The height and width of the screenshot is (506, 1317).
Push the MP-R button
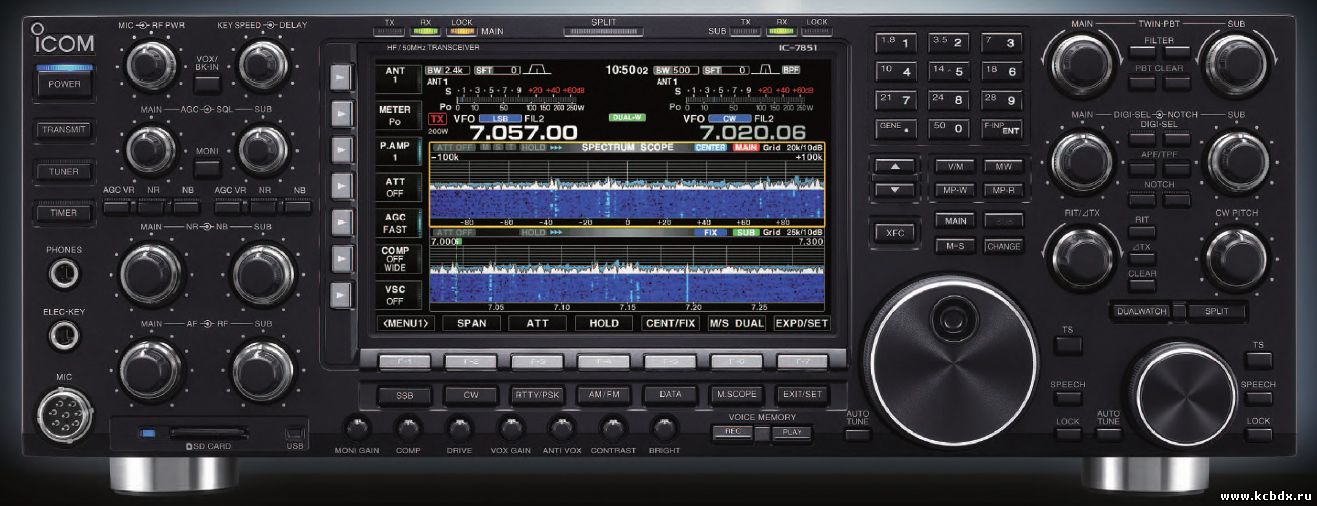[x=1003, y=190]
